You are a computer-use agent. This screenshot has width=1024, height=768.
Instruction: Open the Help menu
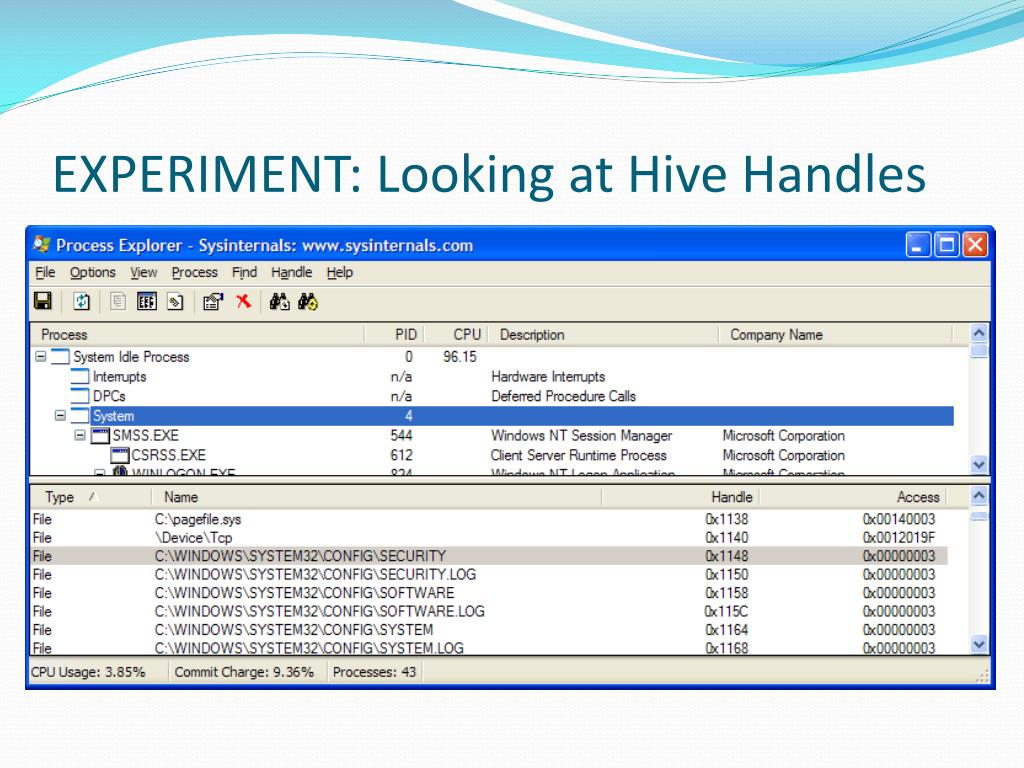coord(340,272)
